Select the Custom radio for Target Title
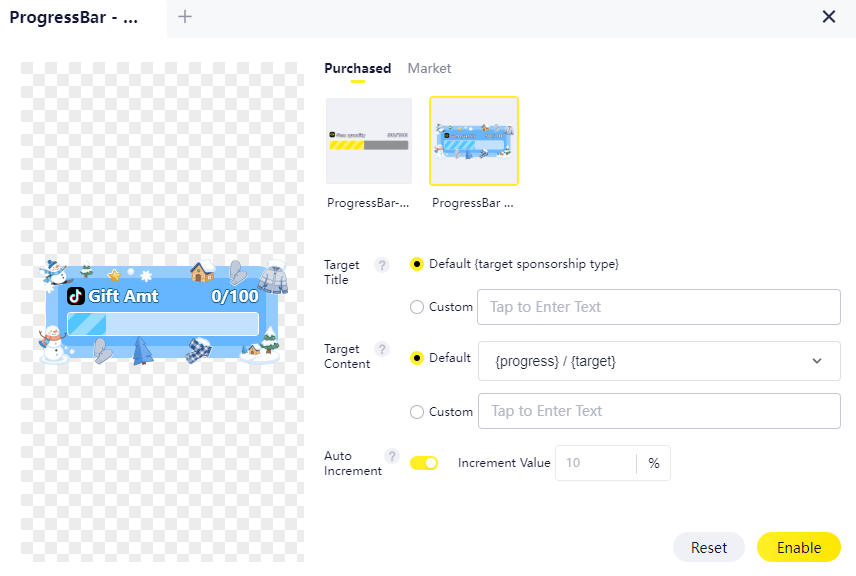The image size is (856, 576). pyautogui.click(x=417, y=307)
